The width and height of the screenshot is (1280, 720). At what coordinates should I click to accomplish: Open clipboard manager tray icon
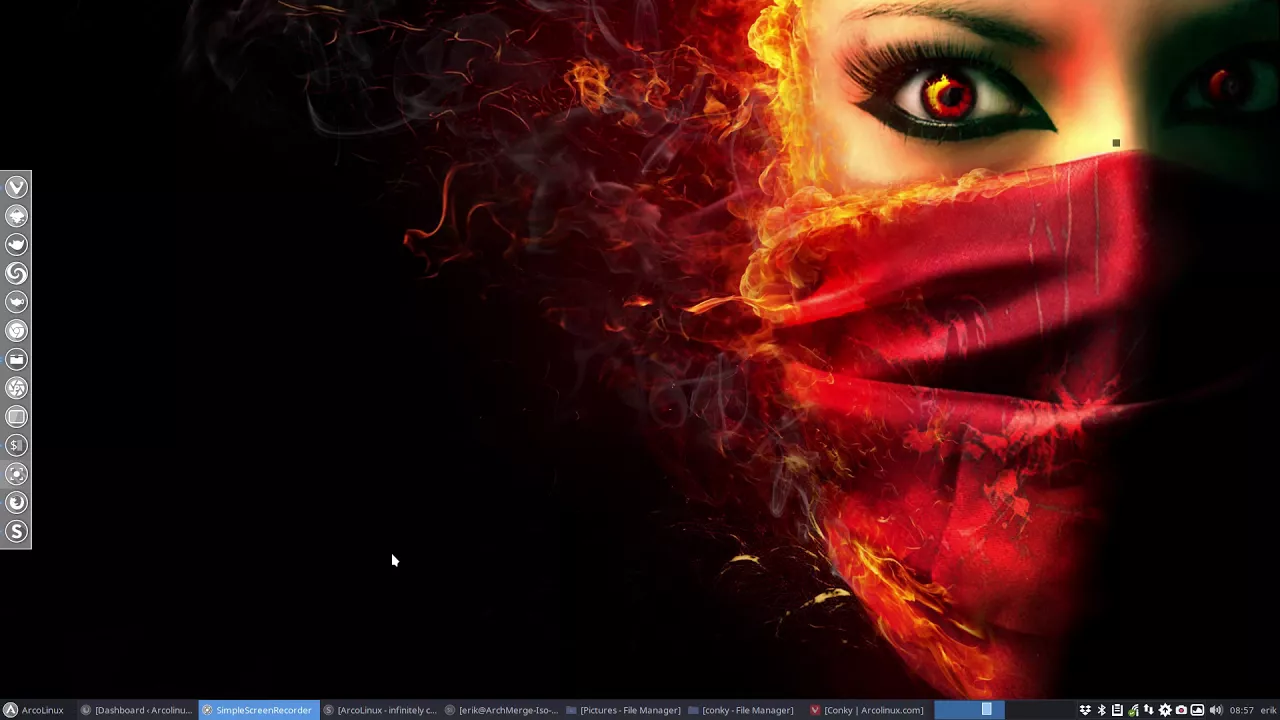tap(1117, 710)
